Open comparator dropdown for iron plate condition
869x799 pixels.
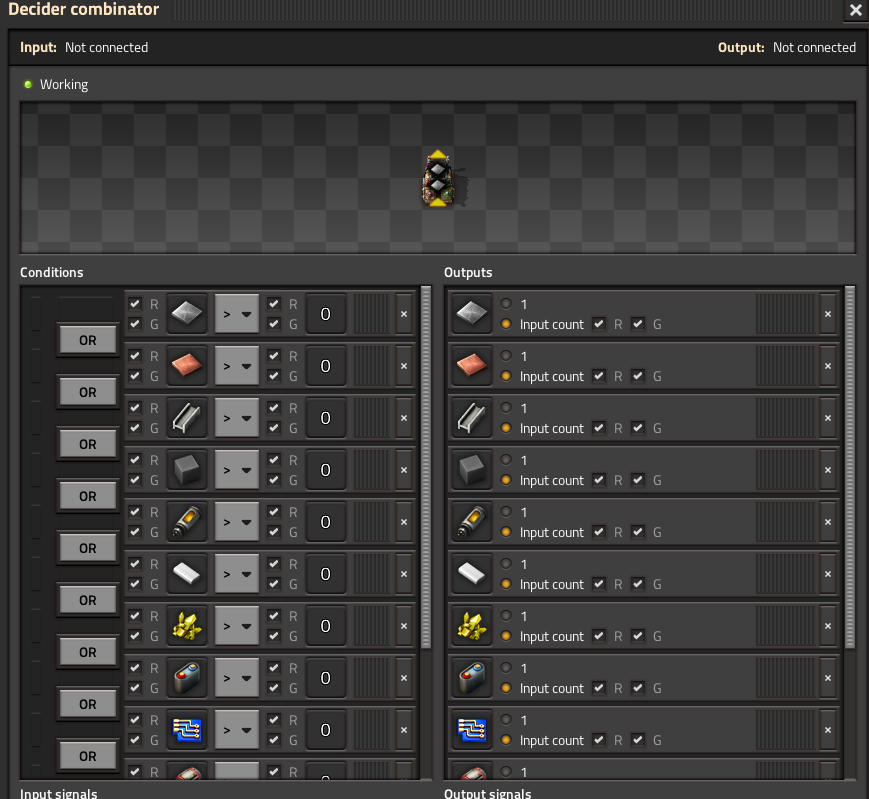coord(237,314)
